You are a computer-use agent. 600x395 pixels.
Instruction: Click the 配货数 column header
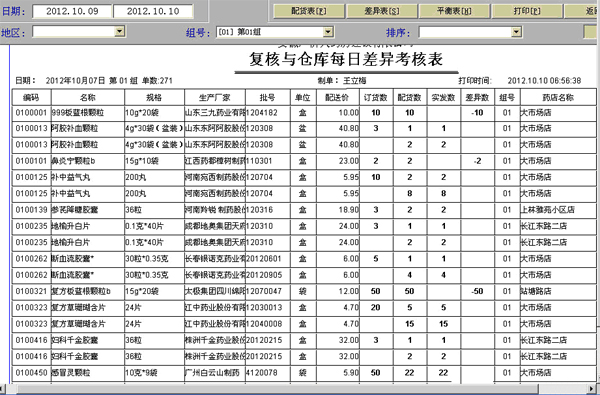(409, 97)
